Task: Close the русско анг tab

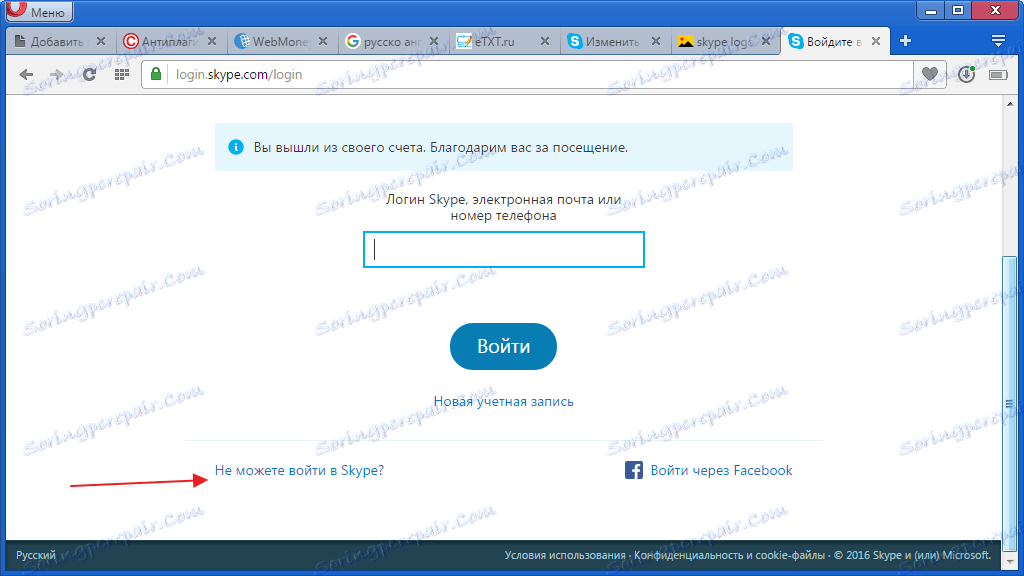Action: (434, 41)
